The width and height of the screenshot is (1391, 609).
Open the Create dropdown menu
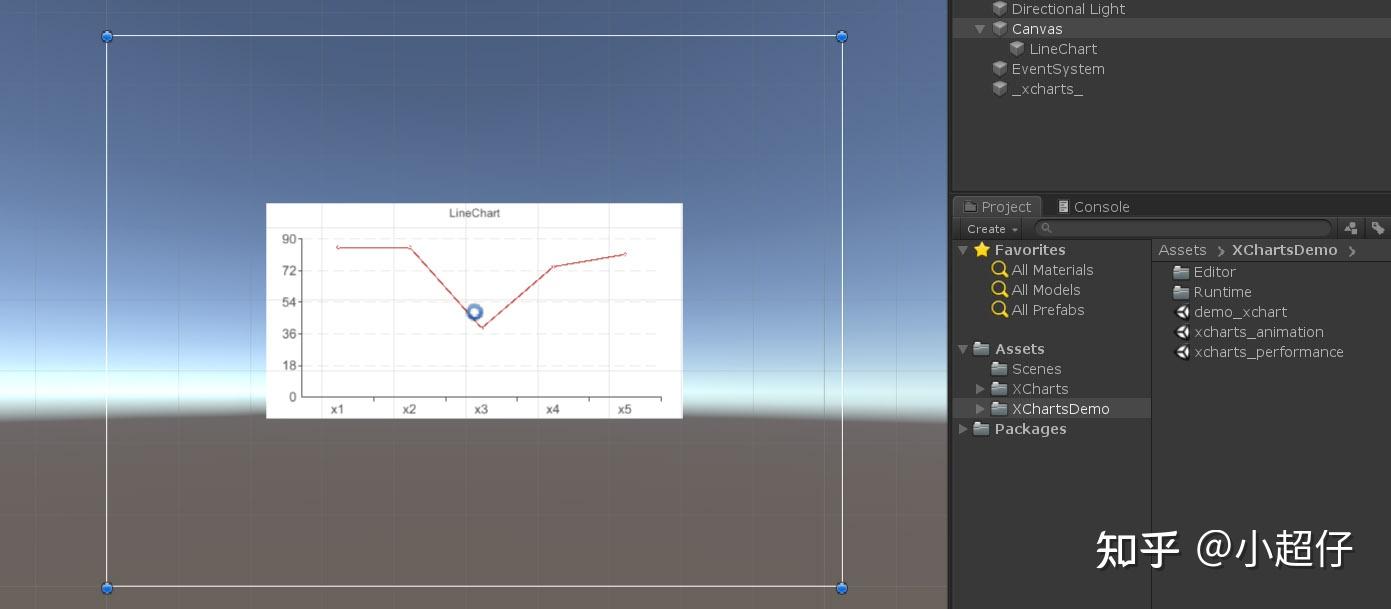tap(988, 229)
